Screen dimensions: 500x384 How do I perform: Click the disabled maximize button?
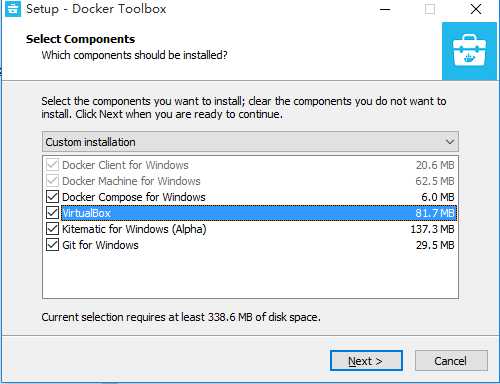(x=430, y=9)
